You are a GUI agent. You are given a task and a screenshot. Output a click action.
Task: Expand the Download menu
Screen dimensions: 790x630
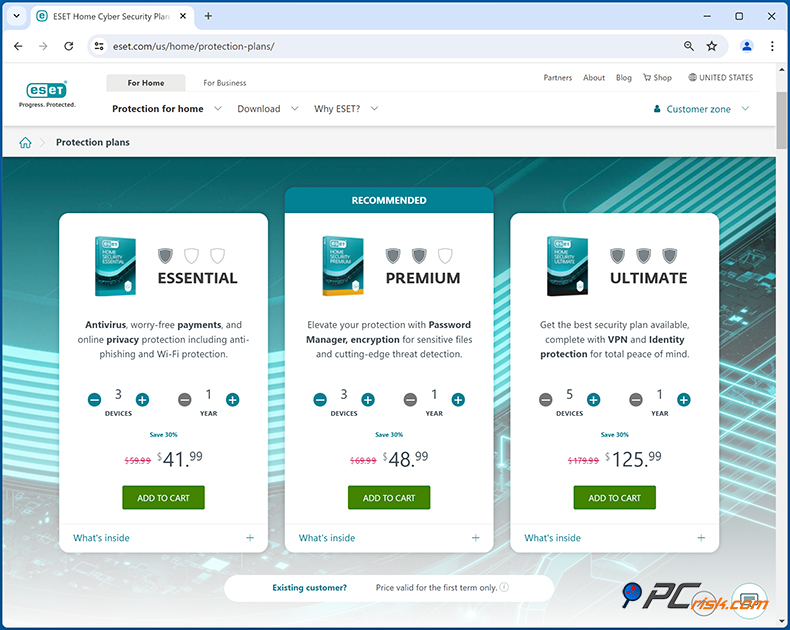268,109
